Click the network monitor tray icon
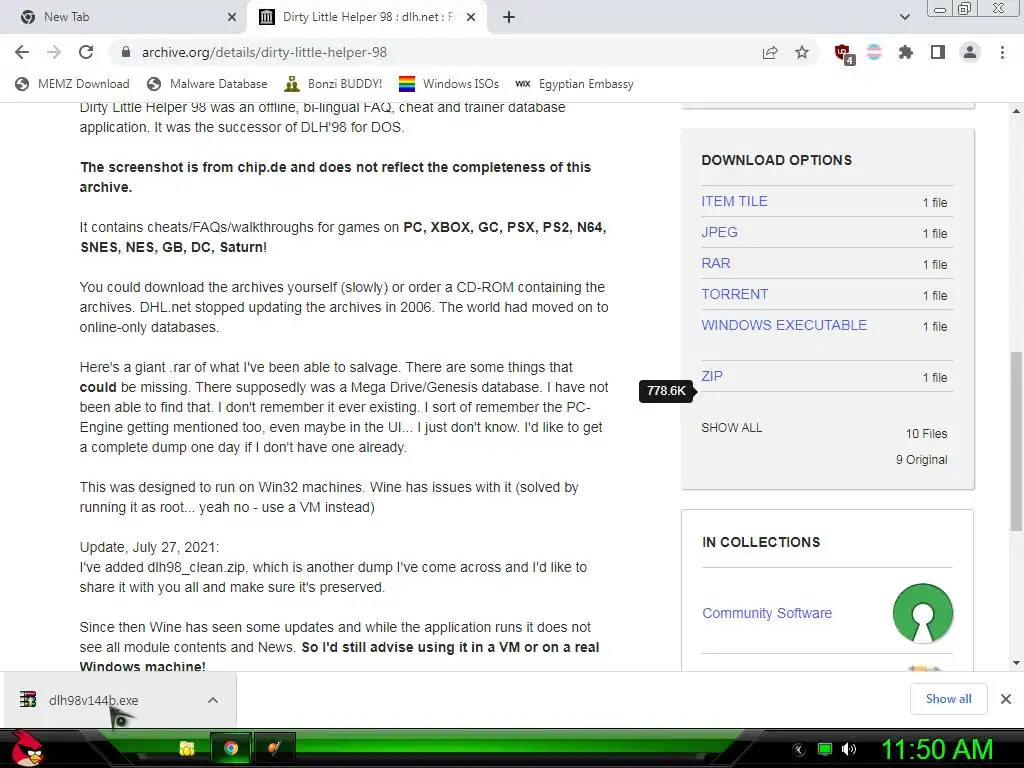The height and width of the screenshot is (768, 1024). 825,749
